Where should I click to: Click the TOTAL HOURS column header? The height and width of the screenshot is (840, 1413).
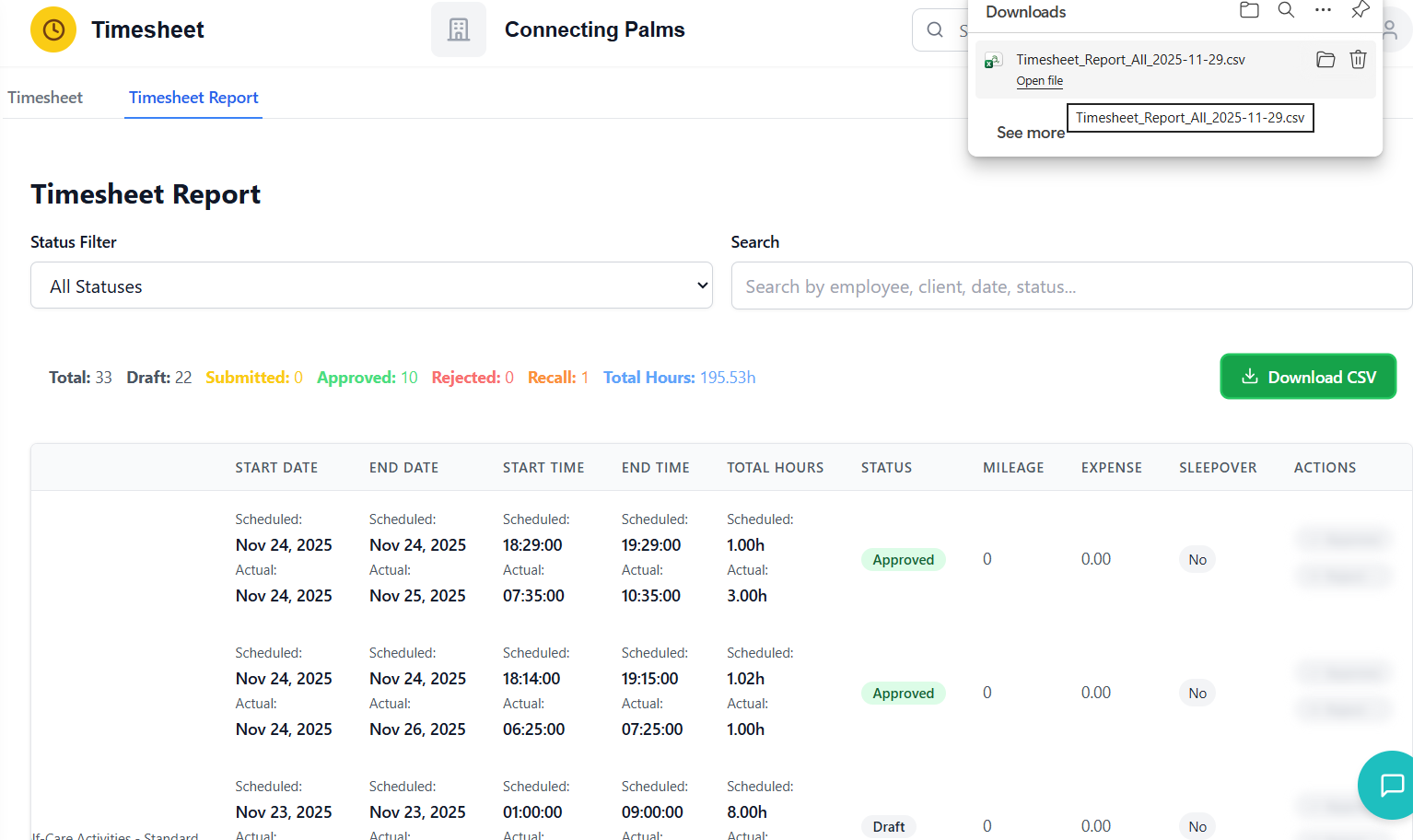coord(775,468)
